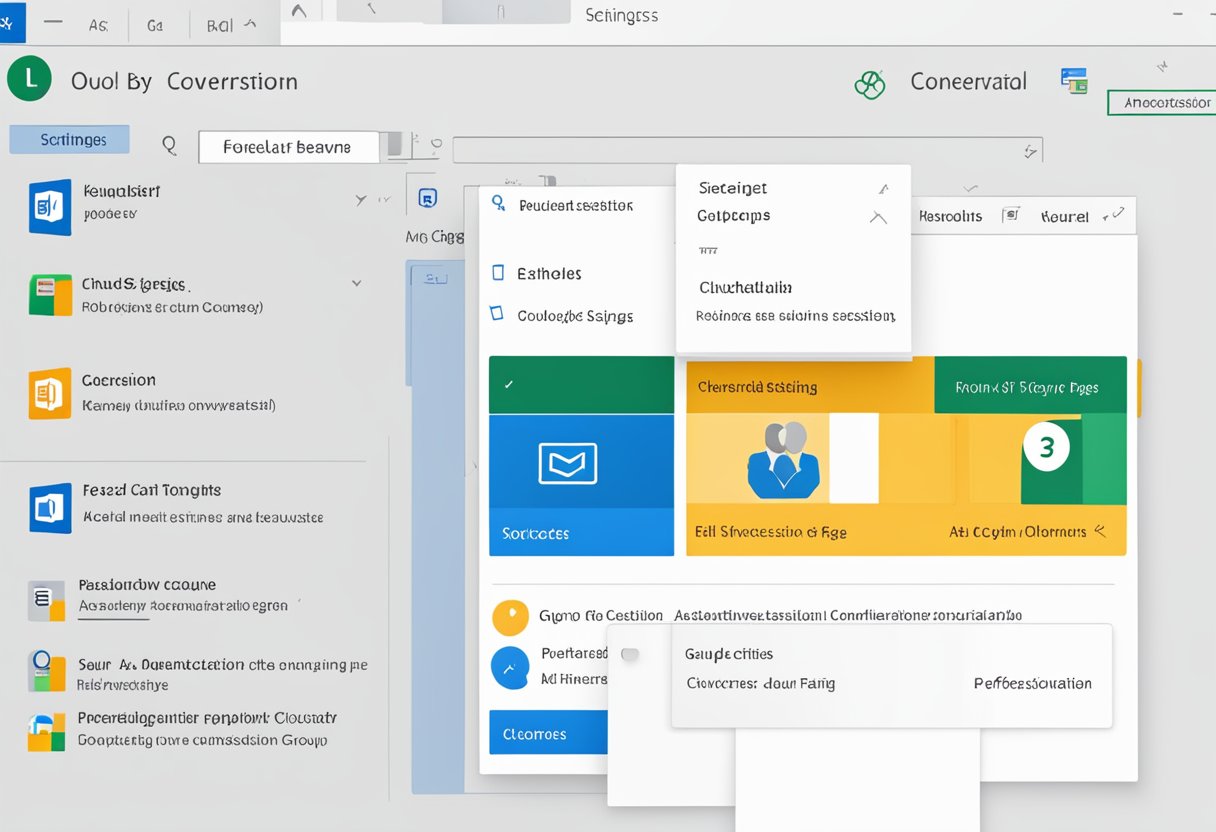
Task: Click the green clover icon beside Conerevatal
Action: coord(869,85)
